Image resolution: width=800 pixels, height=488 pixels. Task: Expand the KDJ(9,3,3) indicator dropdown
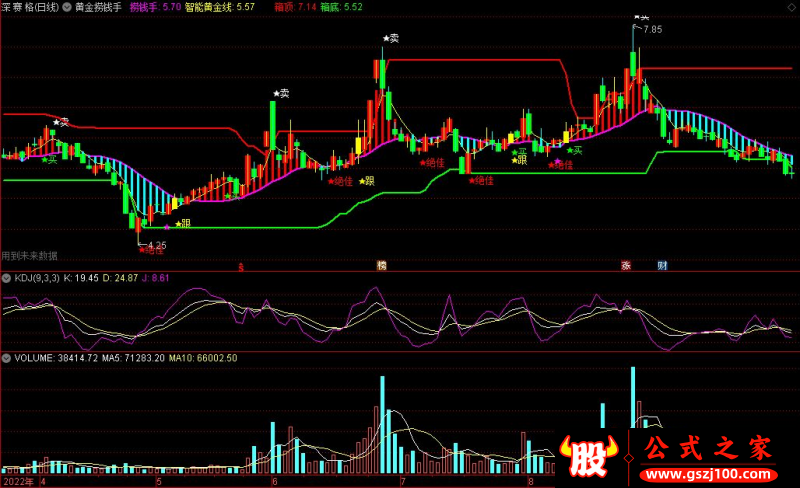7,277
